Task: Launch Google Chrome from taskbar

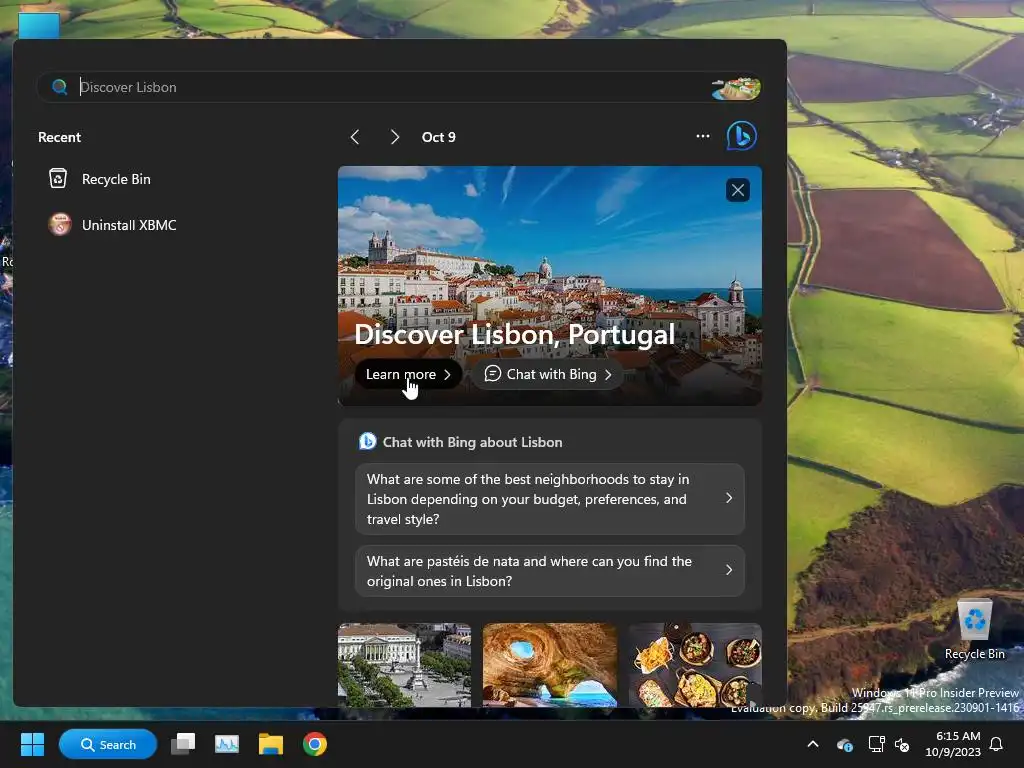Action: tap(315, 744)
